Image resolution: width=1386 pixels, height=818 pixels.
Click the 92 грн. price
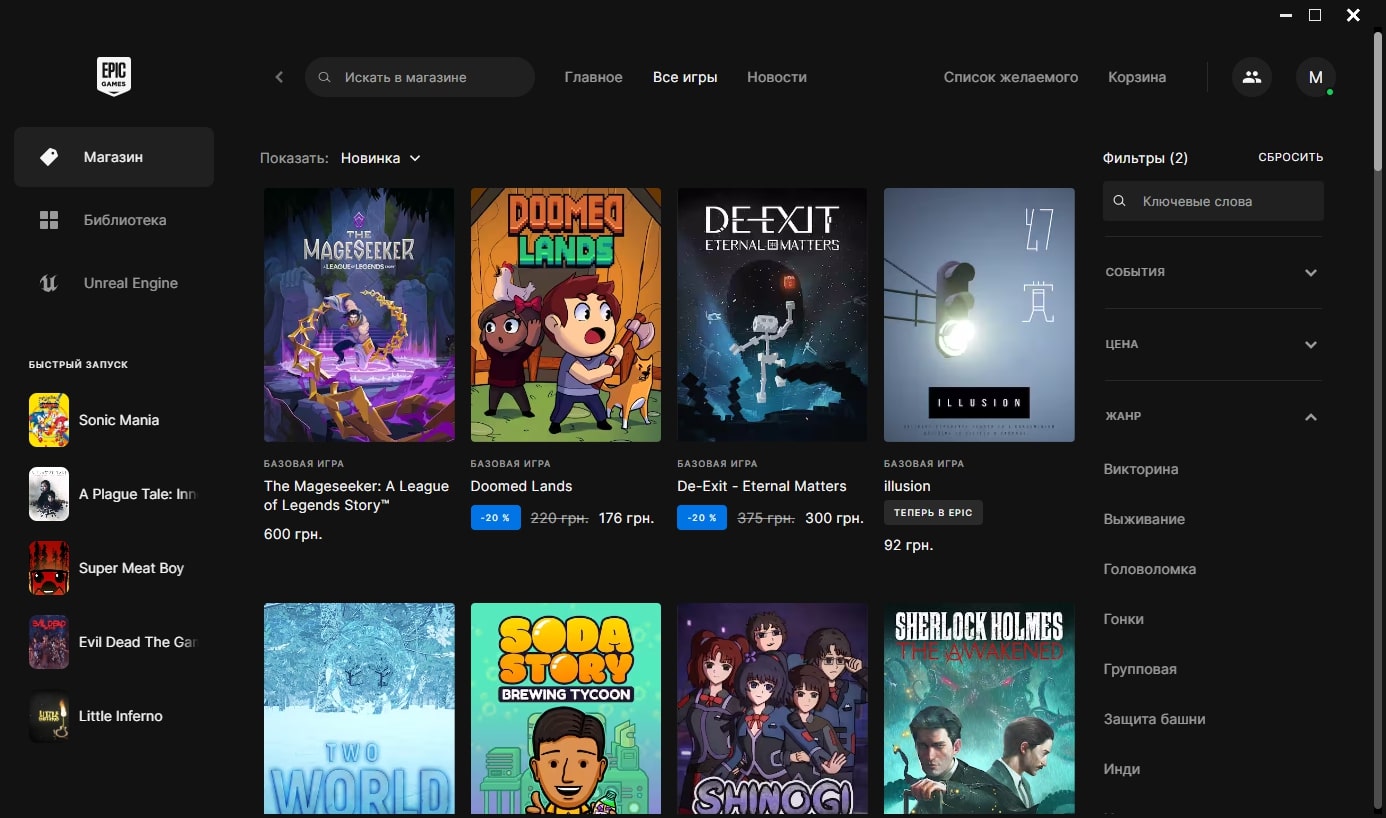click(908, 545)
